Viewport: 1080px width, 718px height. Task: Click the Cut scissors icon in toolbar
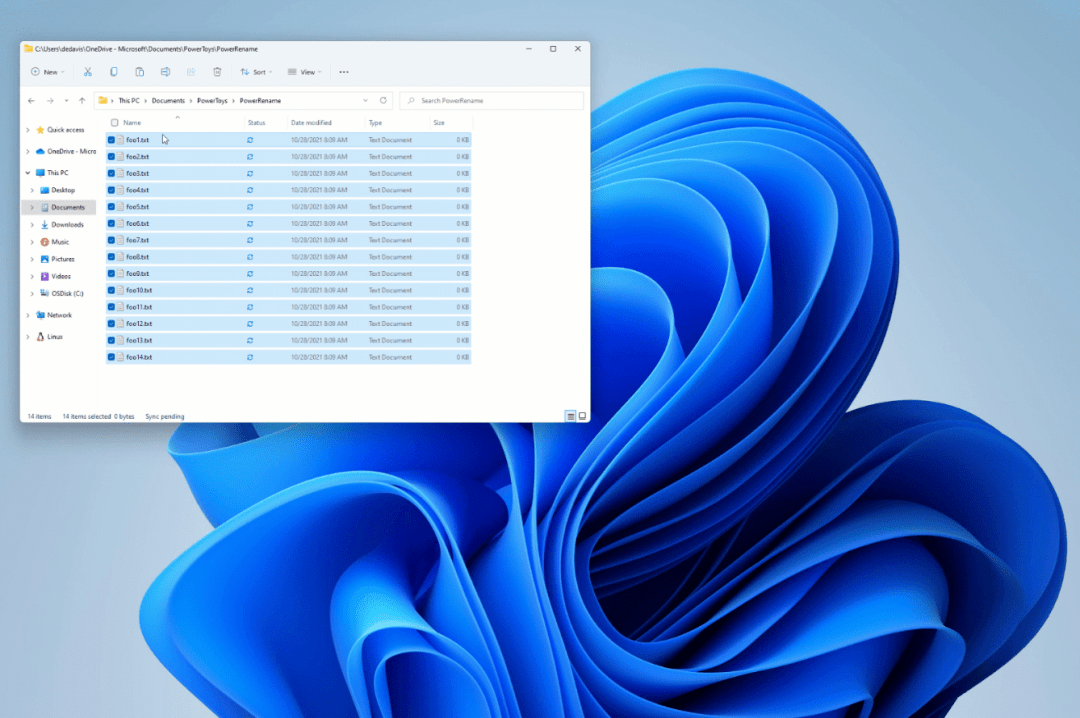click(87, 72)
